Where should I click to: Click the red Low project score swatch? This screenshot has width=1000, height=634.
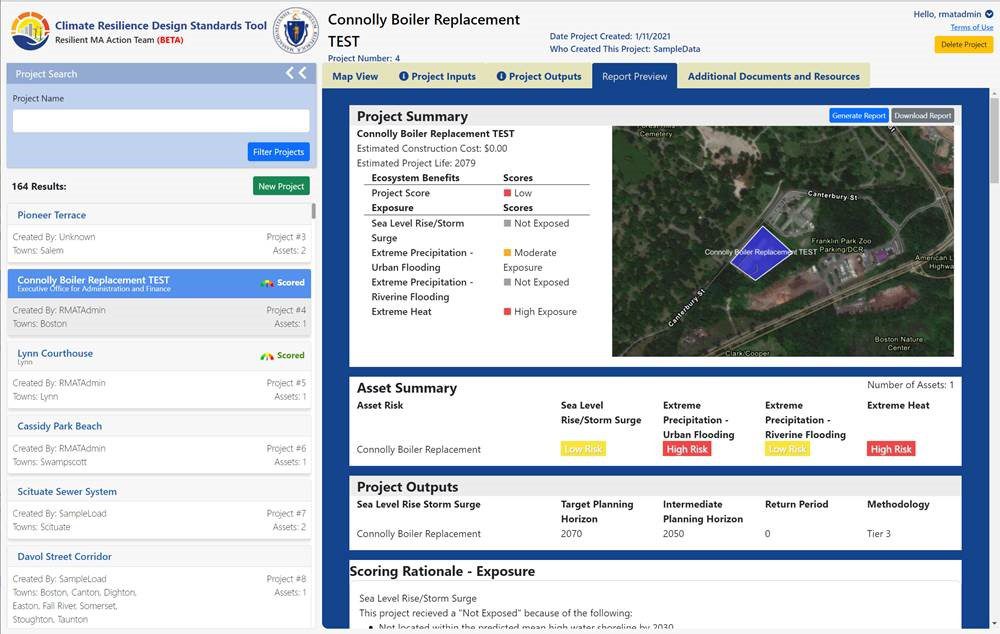(508, 193)
